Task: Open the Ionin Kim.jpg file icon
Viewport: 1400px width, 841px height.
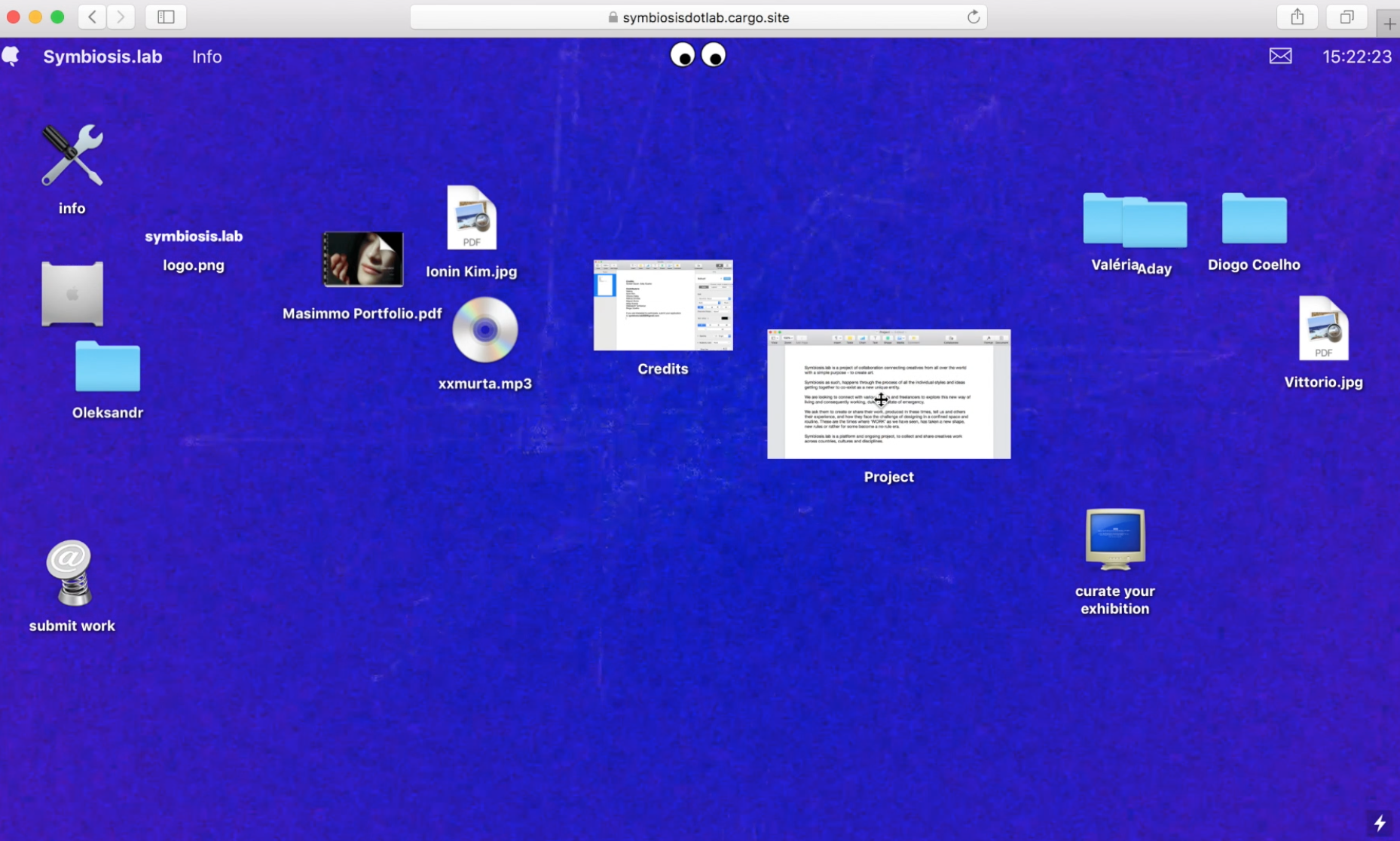Action: pyautogui.click(x=472, y=218)
